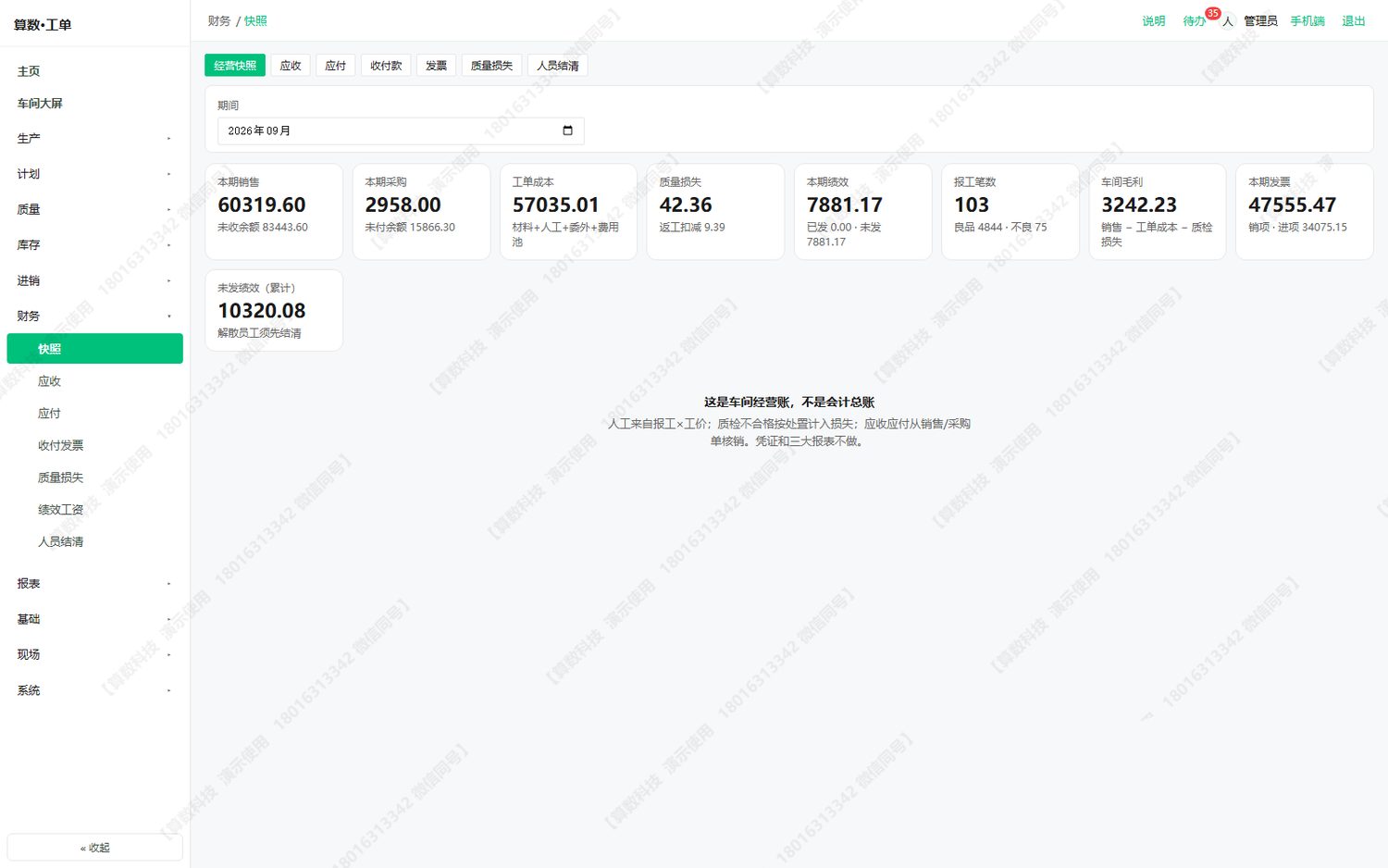Image resolution: width=1388 pixels, height=868 pixels.
Task: Click the 报工笔数 103 card
Action: coord(1010,212)
